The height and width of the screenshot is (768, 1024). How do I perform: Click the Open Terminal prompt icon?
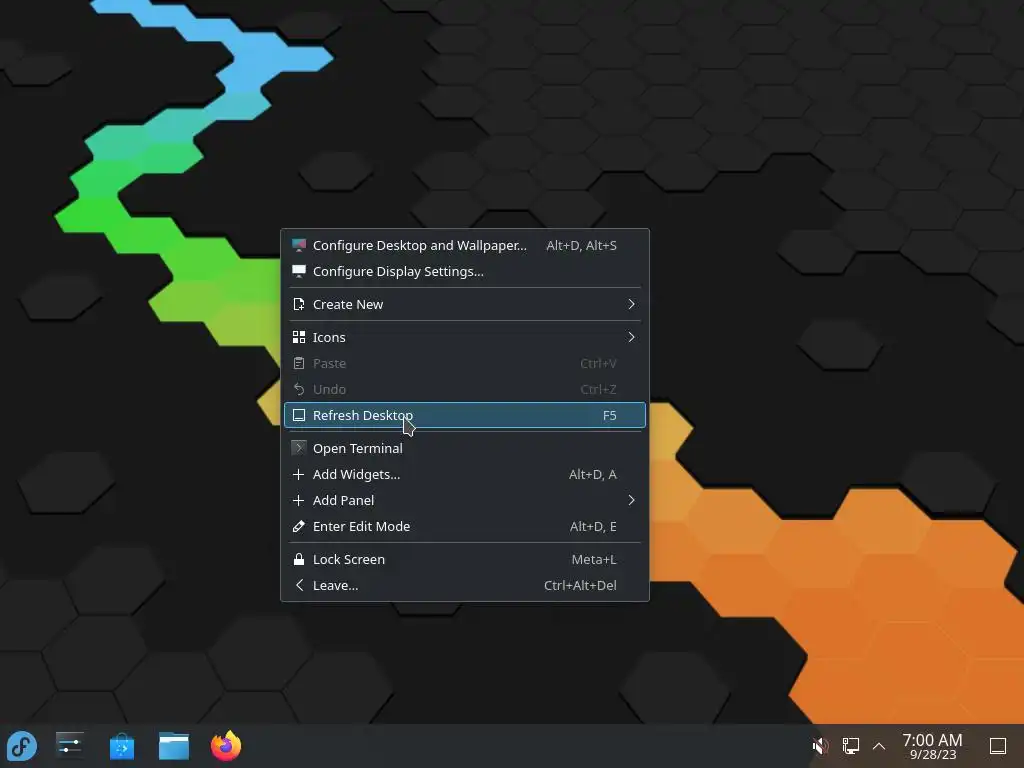point(298,448)
